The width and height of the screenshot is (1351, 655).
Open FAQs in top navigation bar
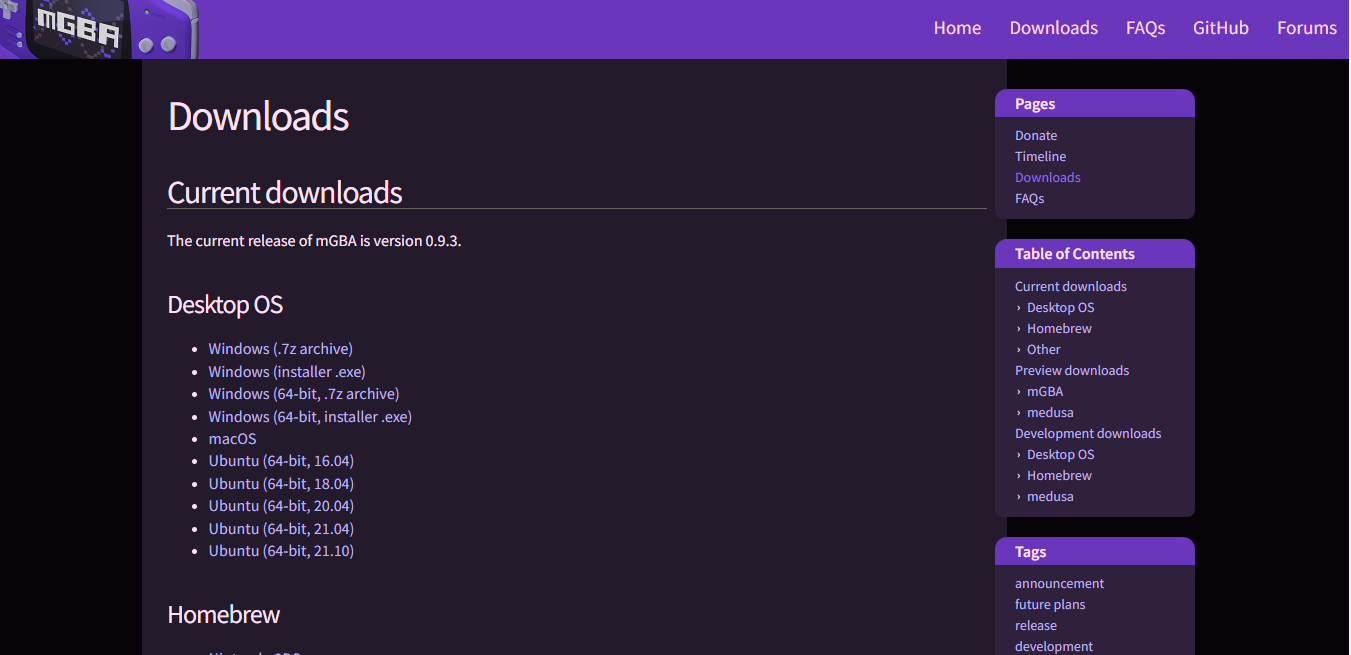click(x=1145, y=28)
